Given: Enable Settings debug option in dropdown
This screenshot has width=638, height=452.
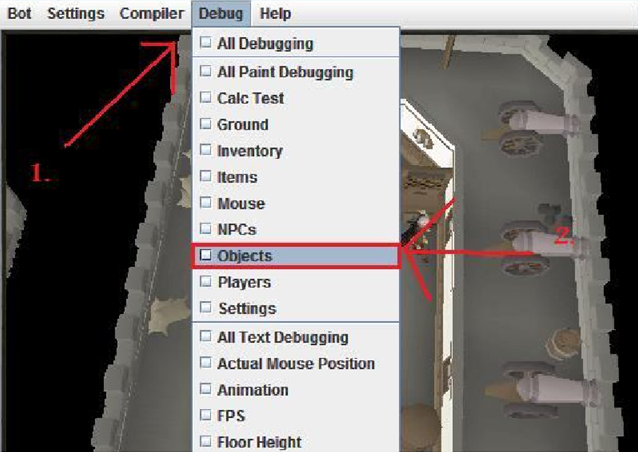Looking at the screenshot, I should pos(296,308).
